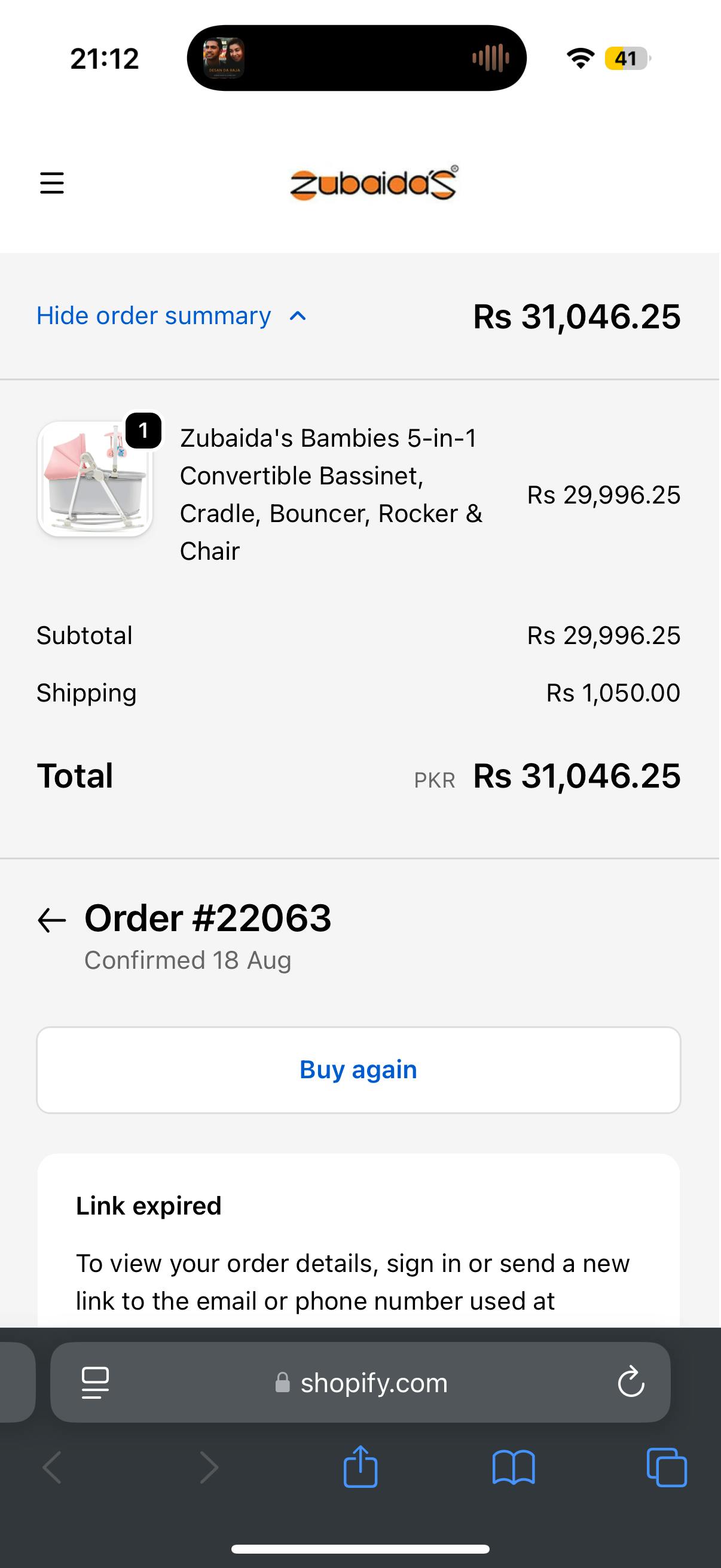The height and width of the screenshot is (1568, 721).
Task: Reload the page with the refresh icon
Action: (x=630, y=1383)
